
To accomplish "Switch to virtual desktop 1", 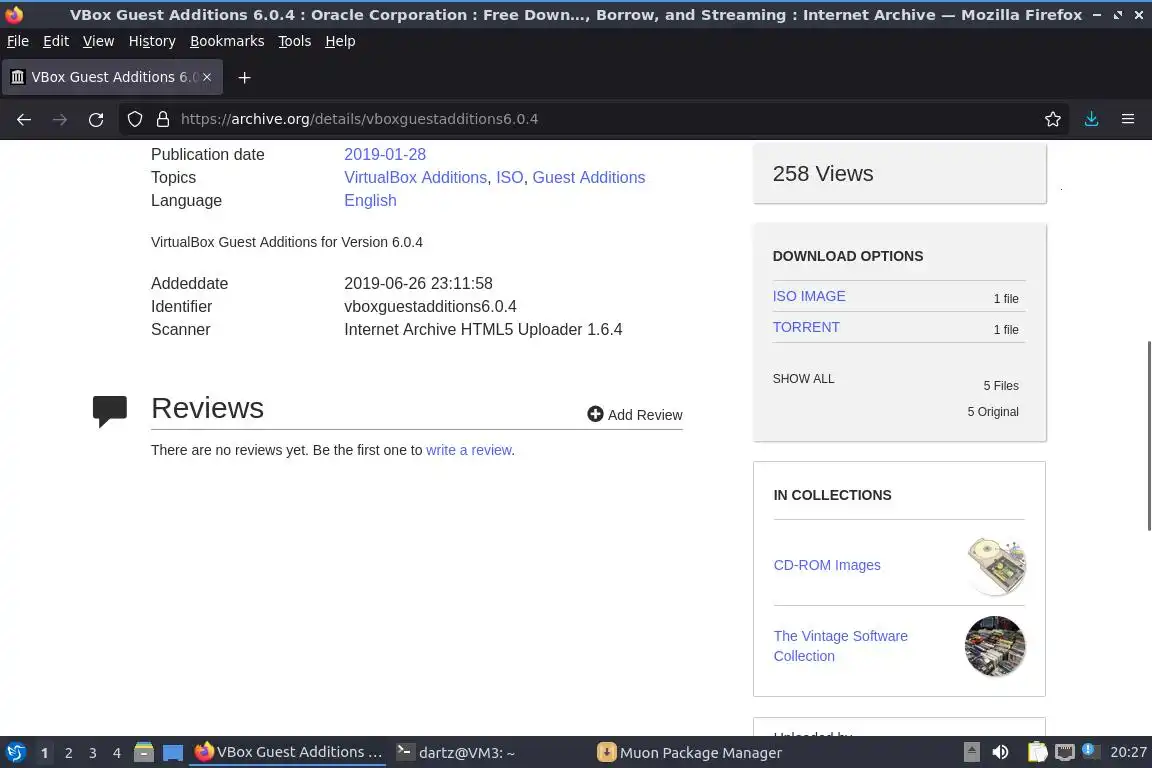I will pos(44,753).
